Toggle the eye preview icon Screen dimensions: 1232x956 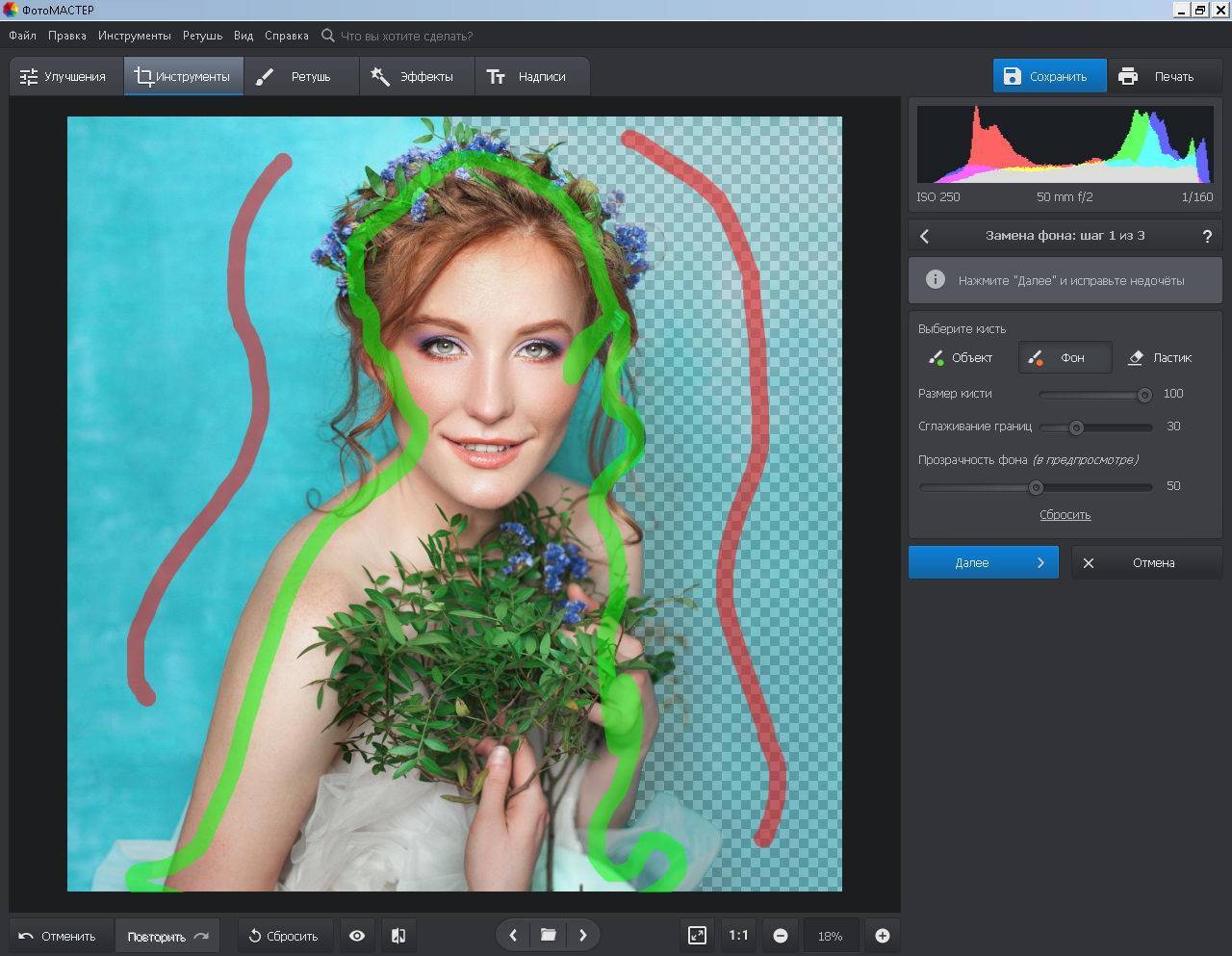coord(357,936)
